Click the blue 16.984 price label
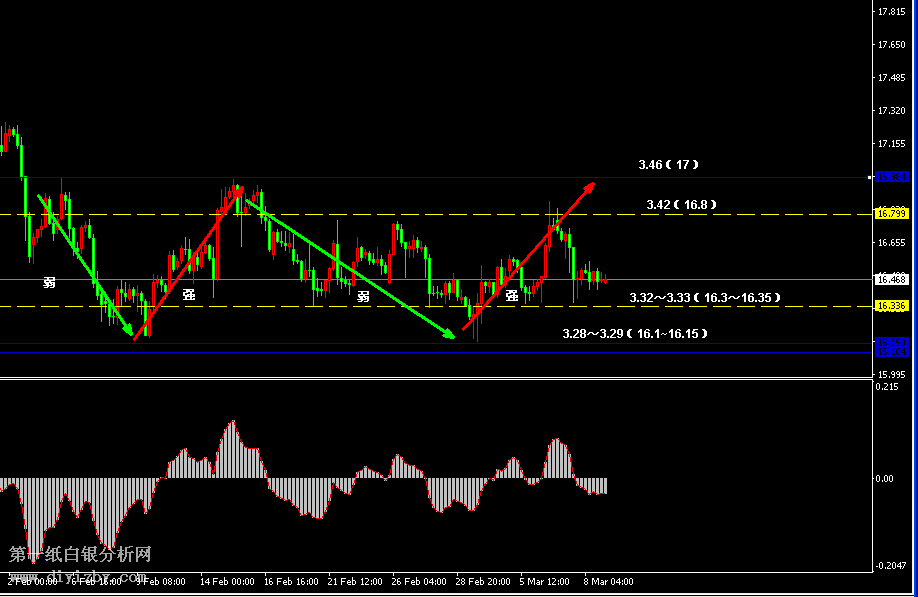918x597 pixels. 890,177
